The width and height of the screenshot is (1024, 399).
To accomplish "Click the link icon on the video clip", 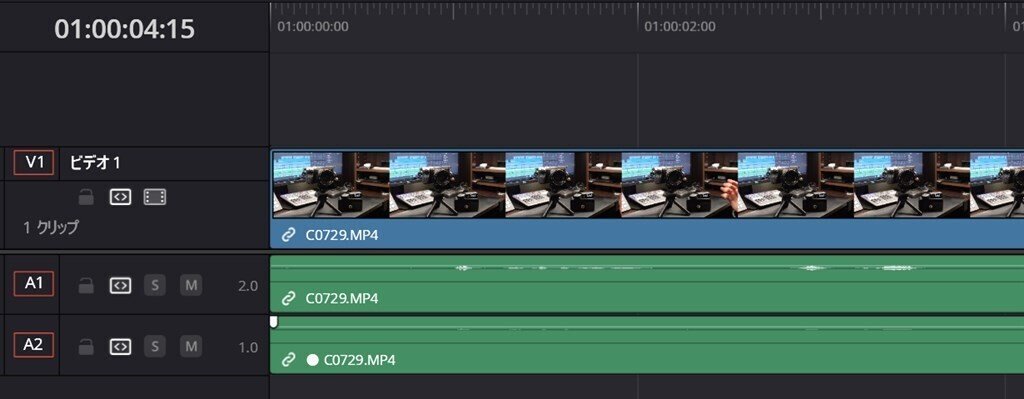I will (289, 235).
